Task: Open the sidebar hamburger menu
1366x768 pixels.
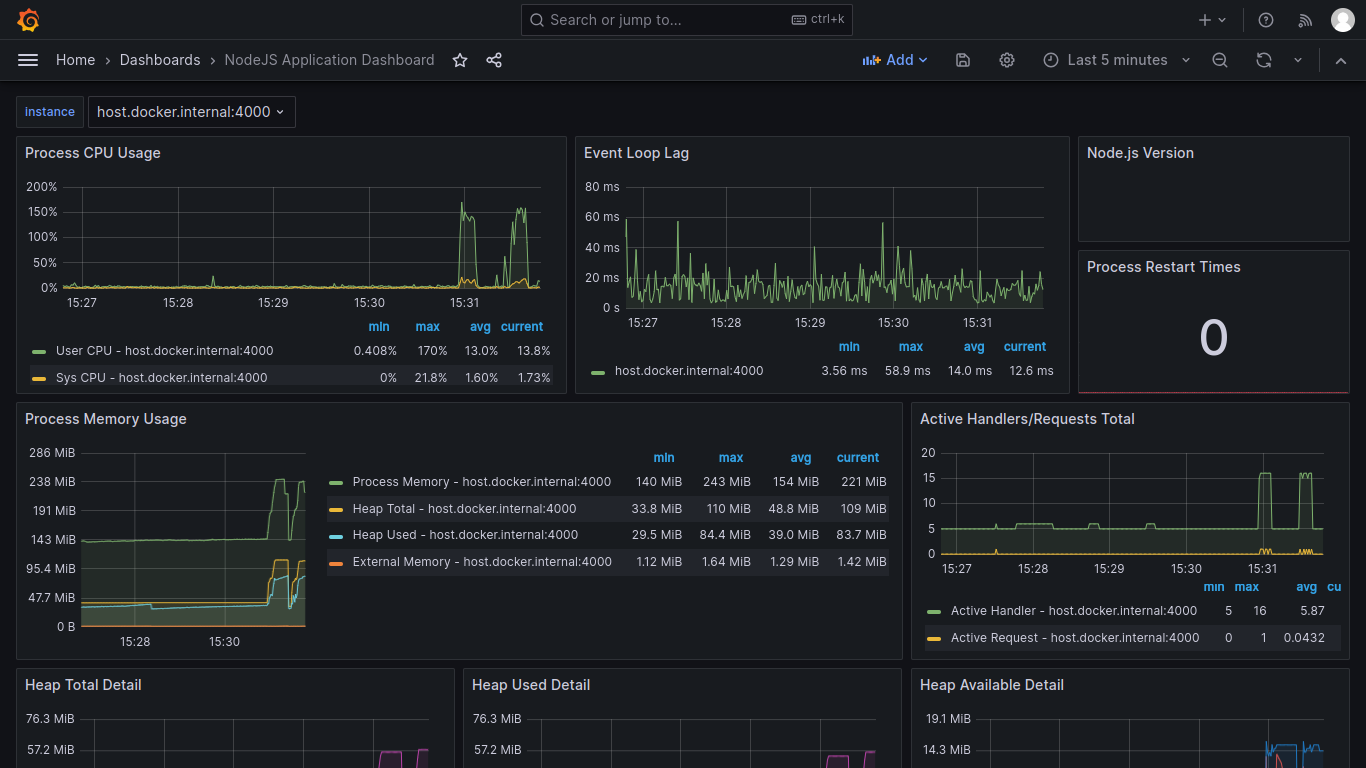Action: tap(28, 60)
